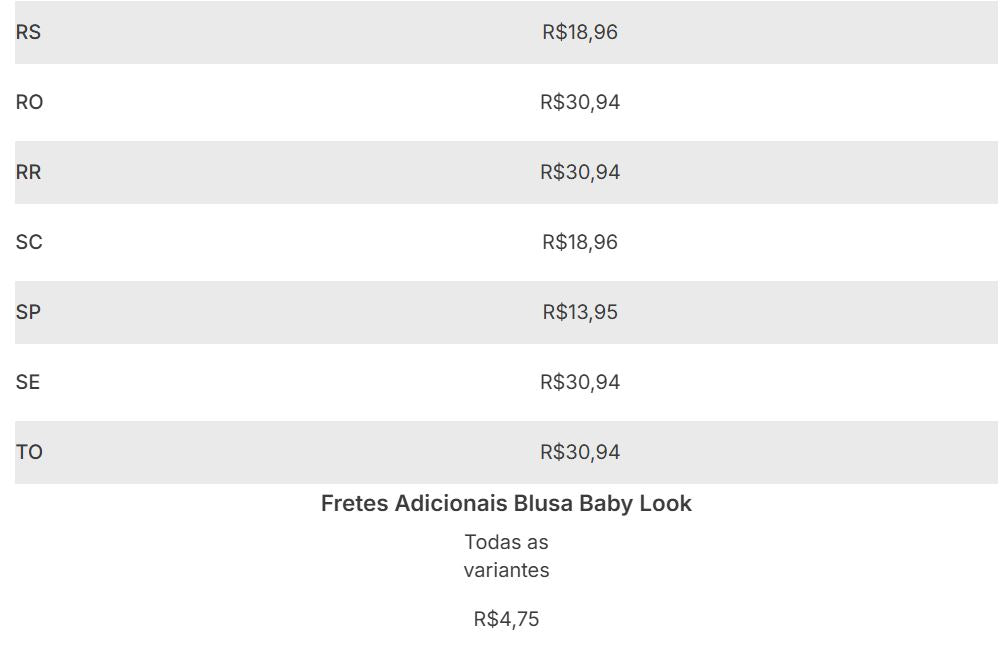Click the SC state label

pyautogui.click(x=29, y=242)
